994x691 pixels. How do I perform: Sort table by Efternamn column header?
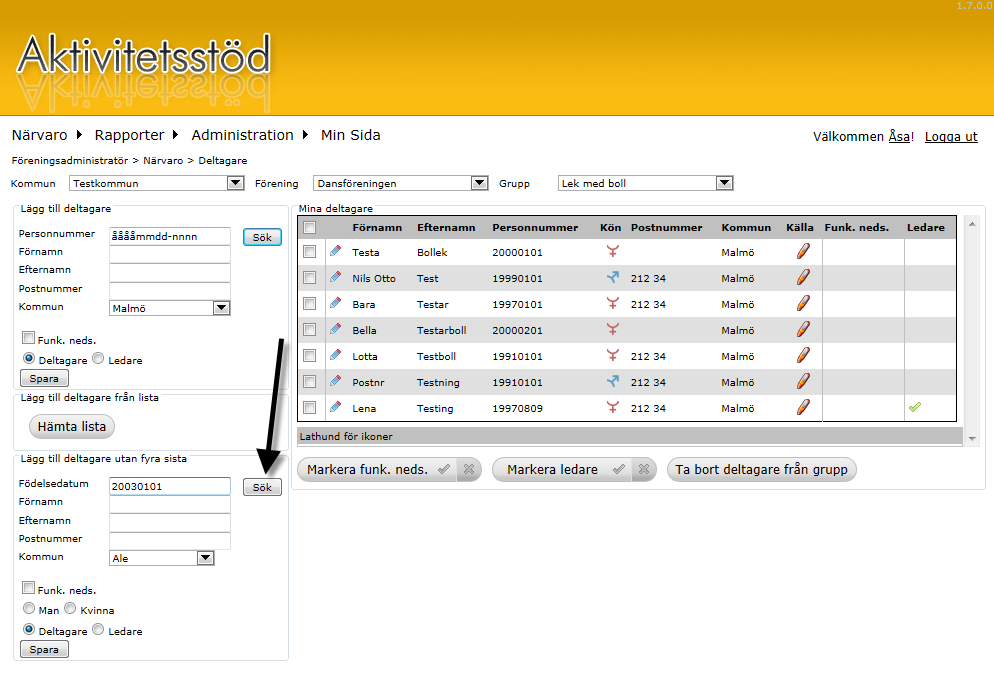(446, 227)
